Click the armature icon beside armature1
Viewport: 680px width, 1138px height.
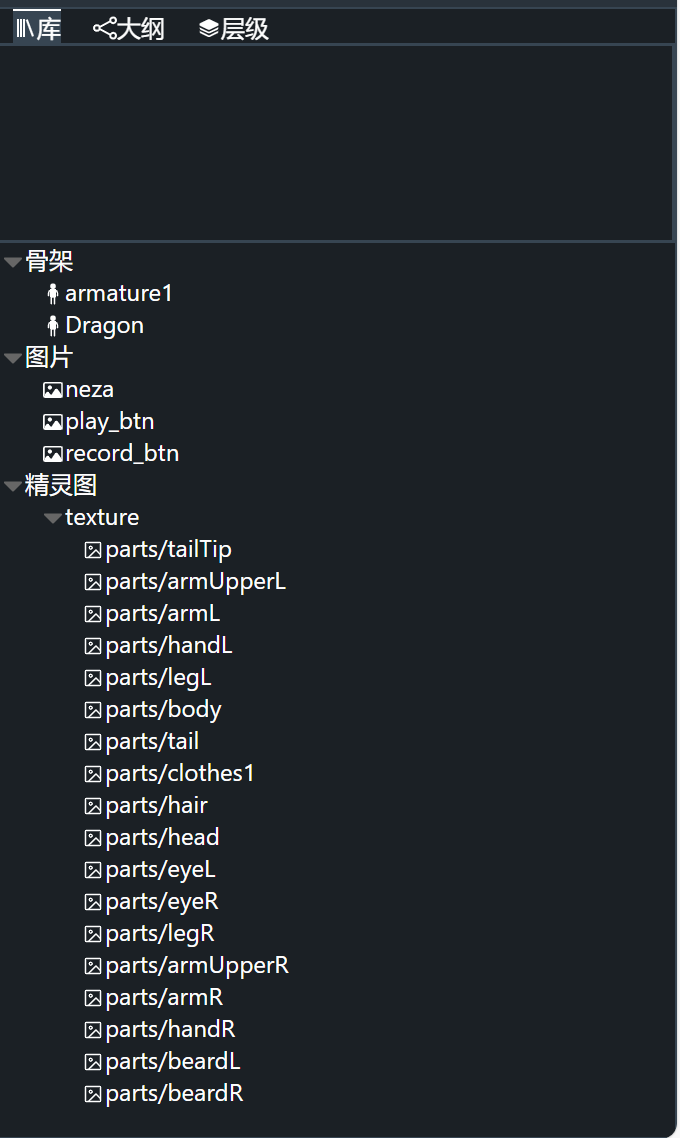(x=52, y=294)
